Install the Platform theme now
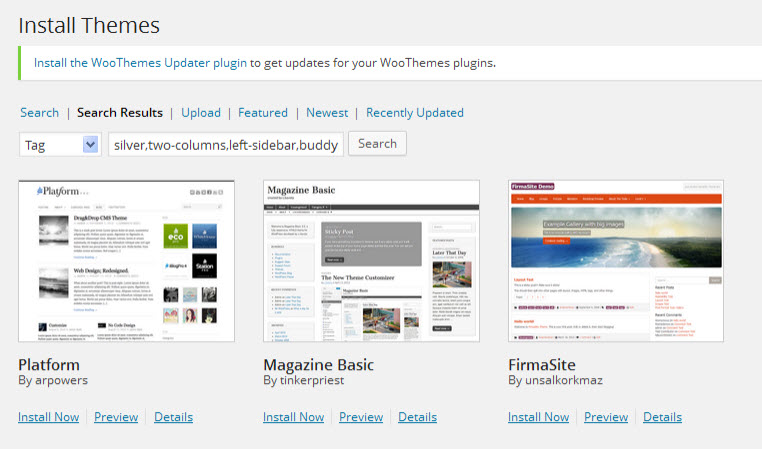The image size is (762, 449). coord(49,417)
